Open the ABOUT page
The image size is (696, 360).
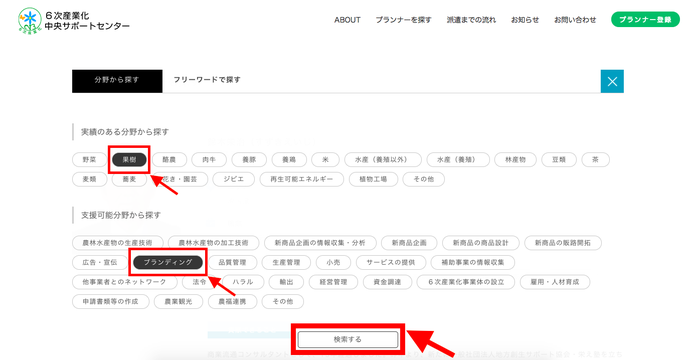click(x=347, y=20)
